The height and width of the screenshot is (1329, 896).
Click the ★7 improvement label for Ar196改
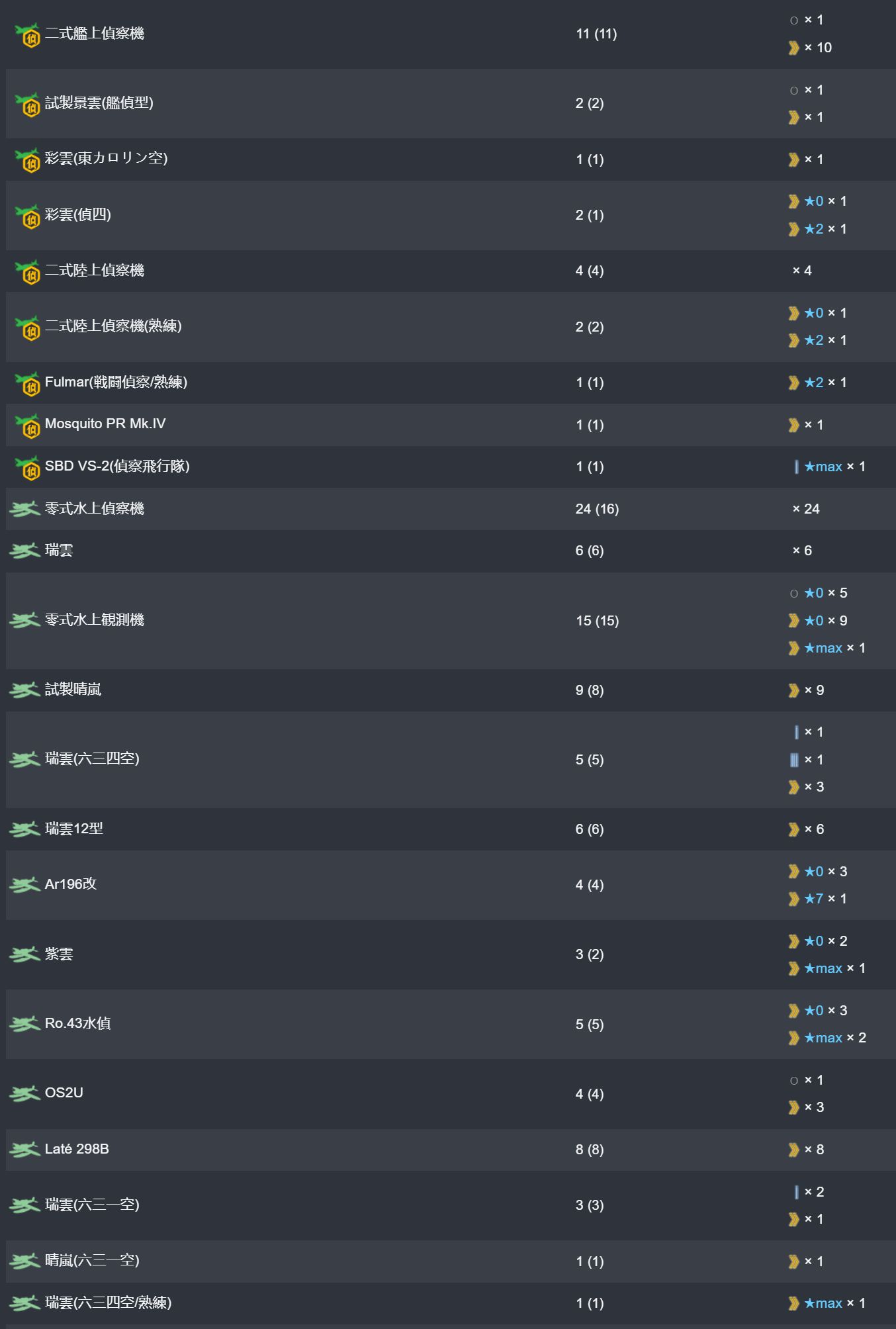(x=813, y=899)
